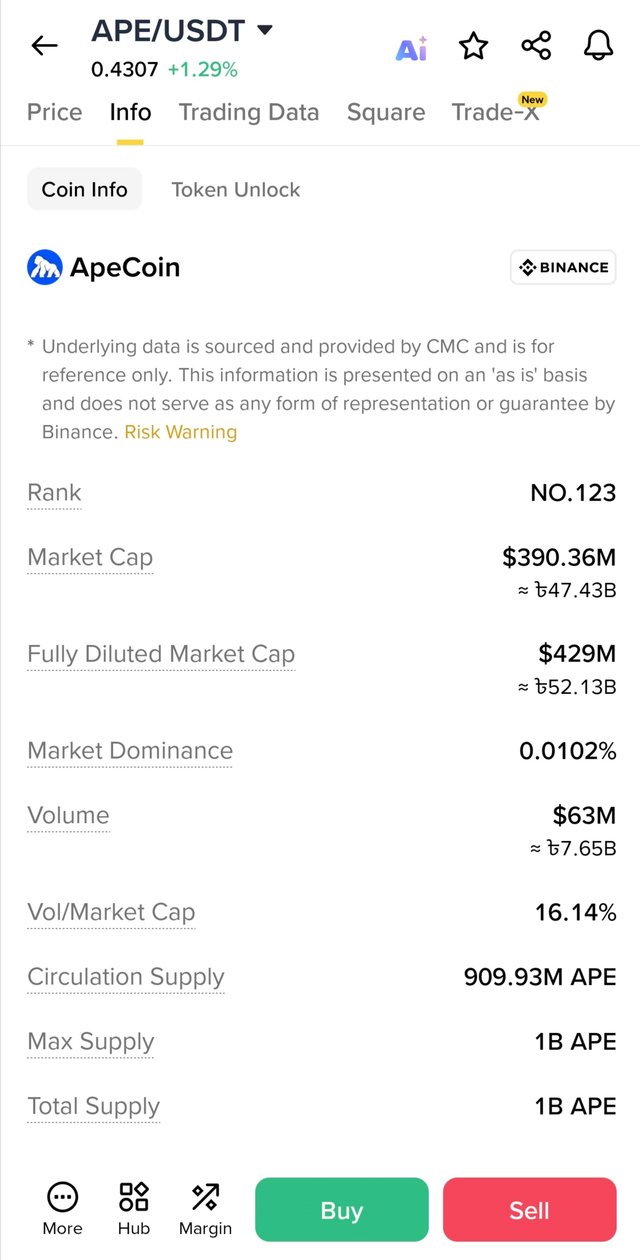Open the AI assistant icon
640x1260 pixels.
pyautogui.click(x=412, y=47)
